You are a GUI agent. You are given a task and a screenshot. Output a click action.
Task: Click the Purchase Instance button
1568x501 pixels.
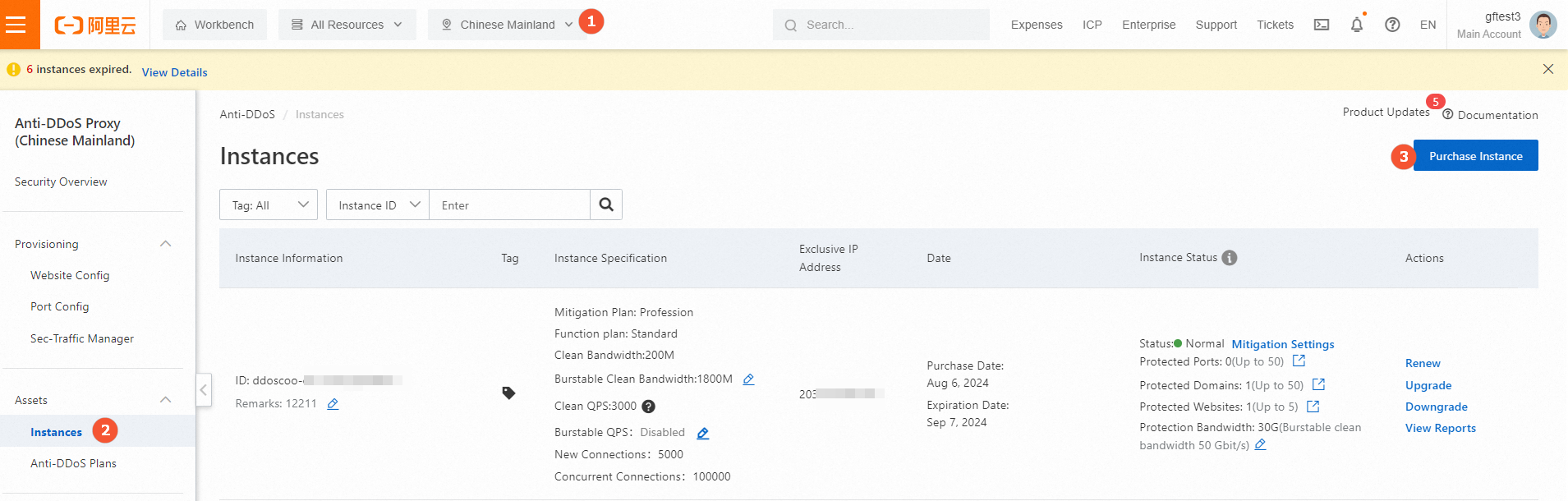(x=1475, y=156)
